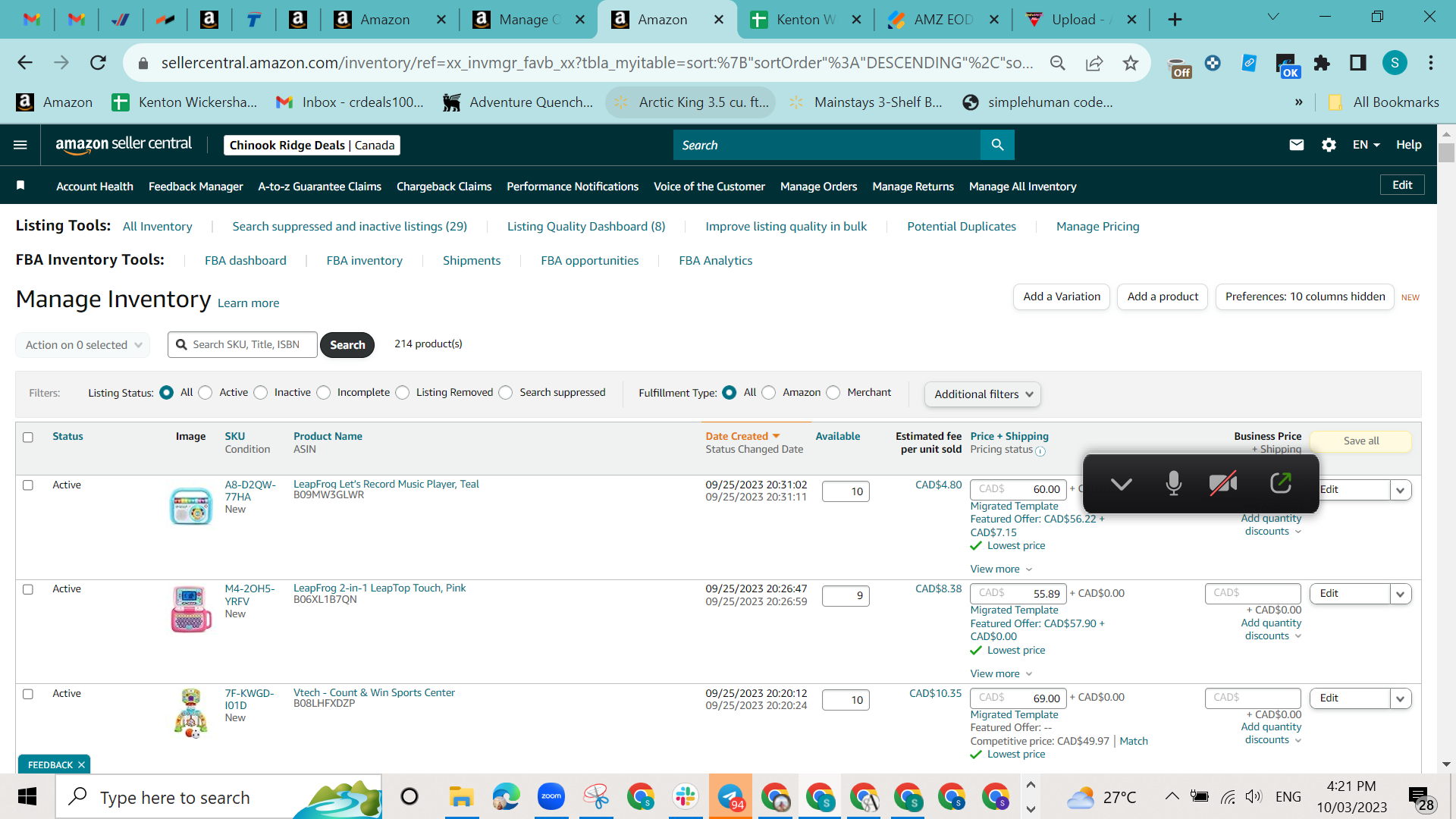Open the EN language dropdown
Viewport: 1456px width, 819px height.
(1366, 145)
